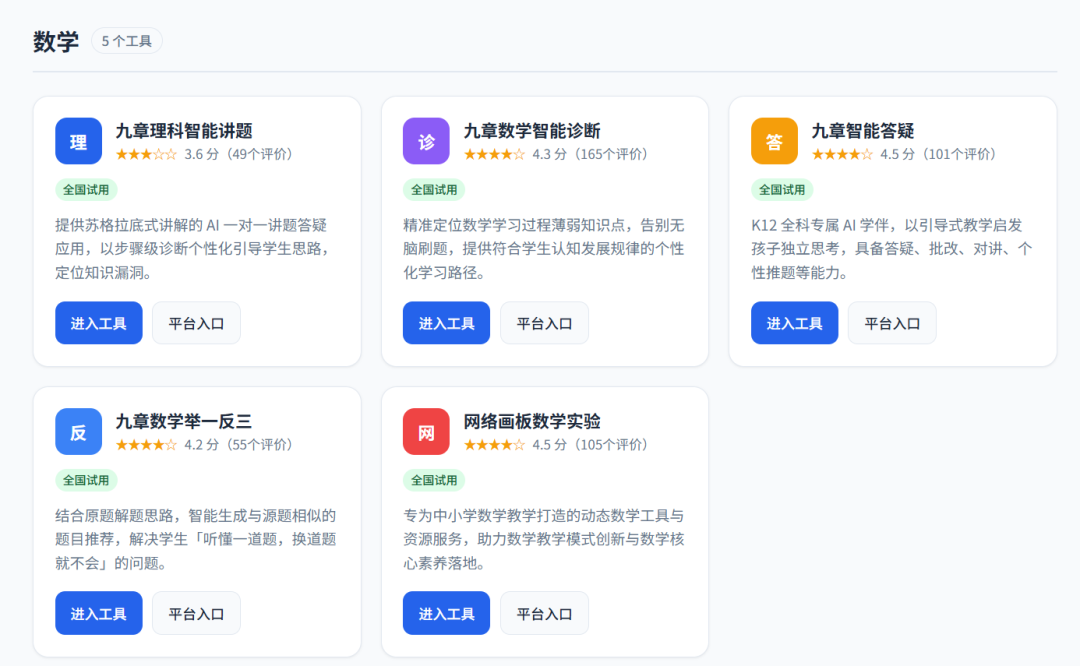Viewport: 1080px width, 666px height.
Task: Click the star rating of 九章数学举一反三
Action: point(146,445)
